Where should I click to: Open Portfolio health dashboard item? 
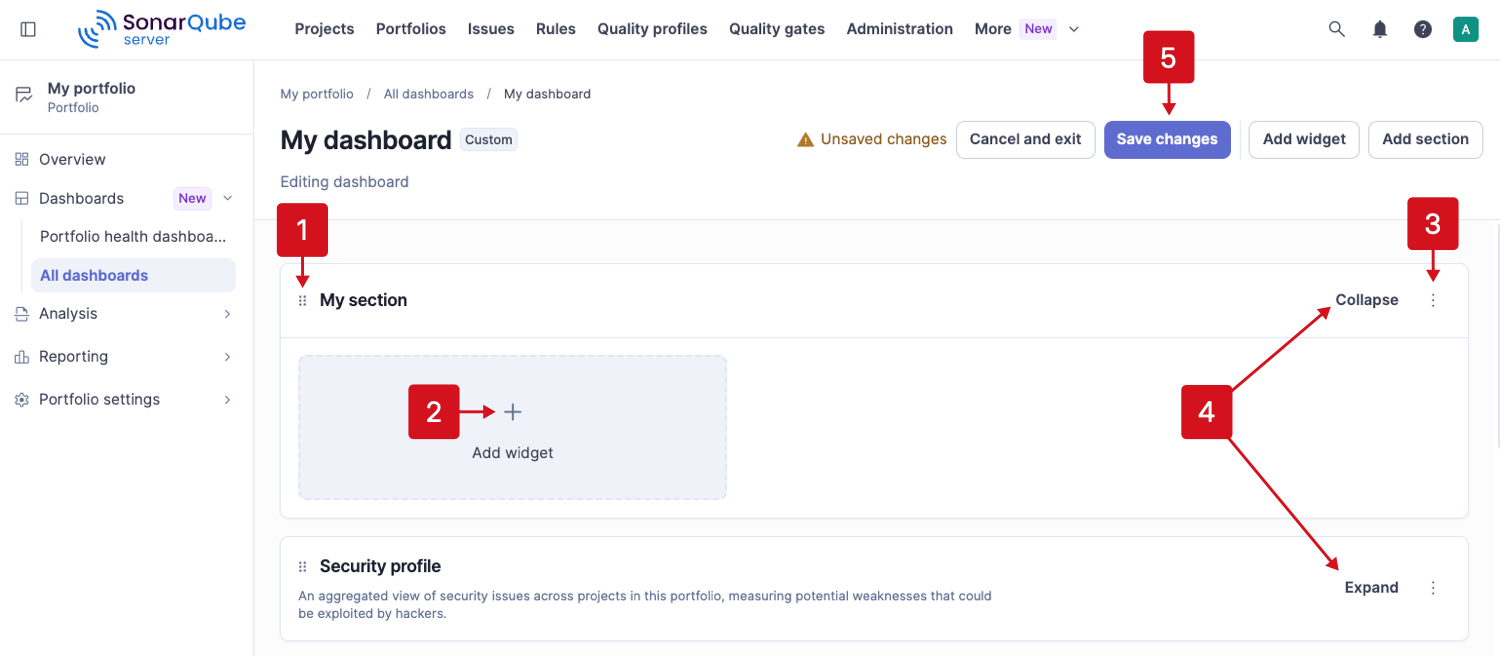(133, 237)
